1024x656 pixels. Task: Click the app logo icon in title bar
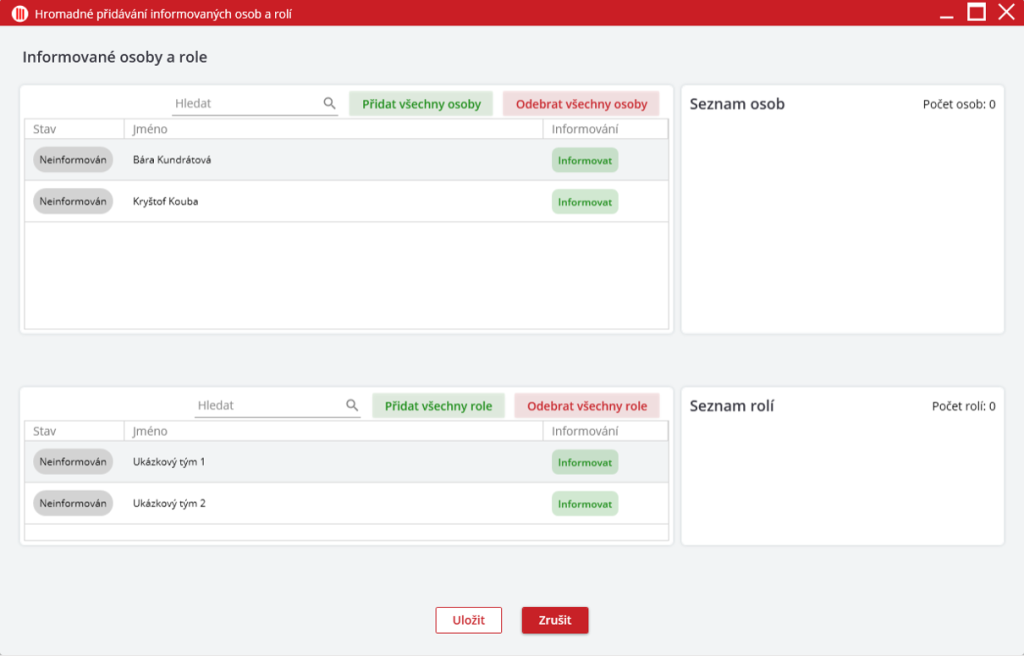pyautogui.click(x=18, y=14)
